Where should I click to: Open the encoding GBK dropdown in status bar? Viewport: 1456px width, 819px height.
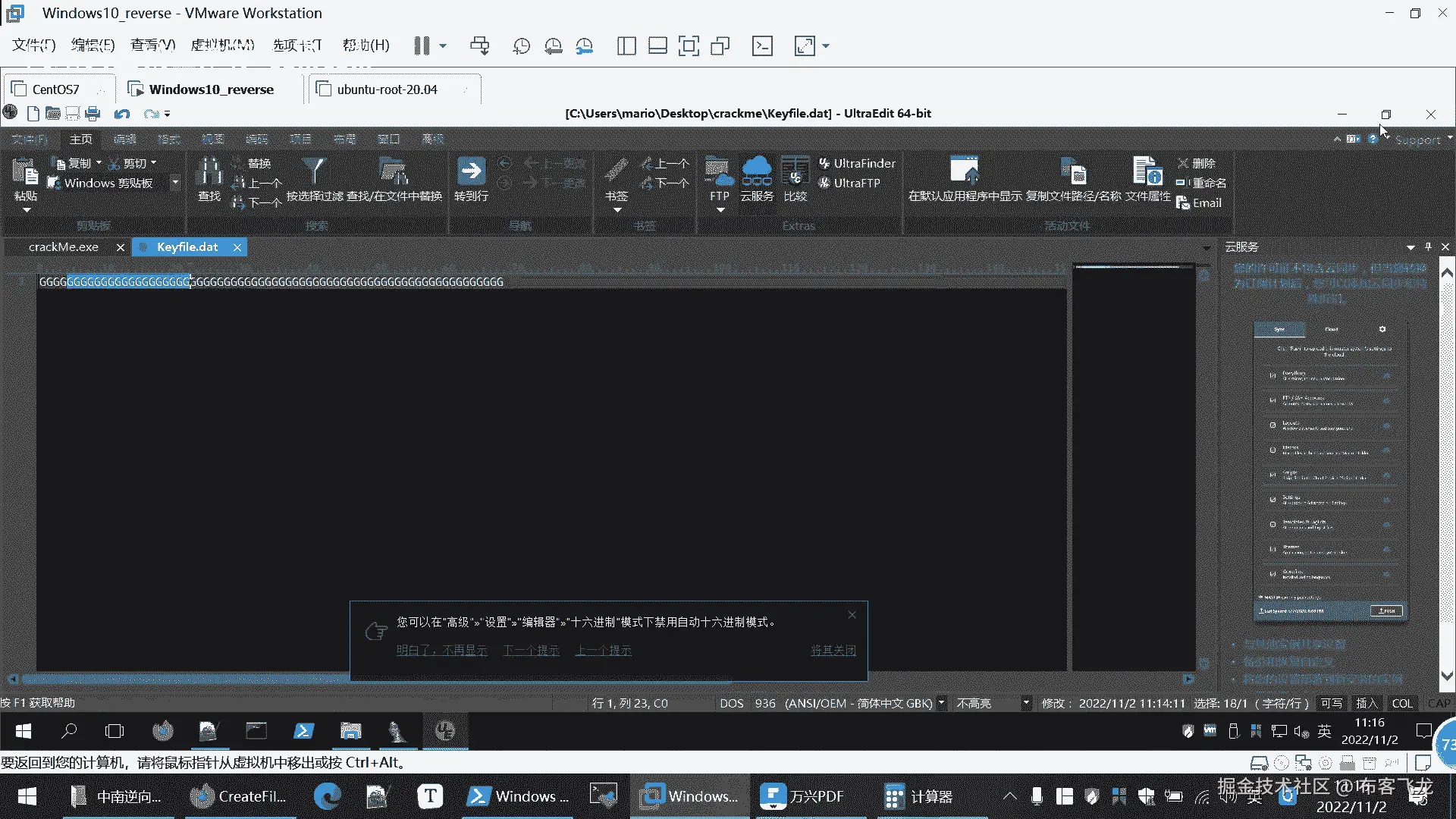tap(941, 703)
